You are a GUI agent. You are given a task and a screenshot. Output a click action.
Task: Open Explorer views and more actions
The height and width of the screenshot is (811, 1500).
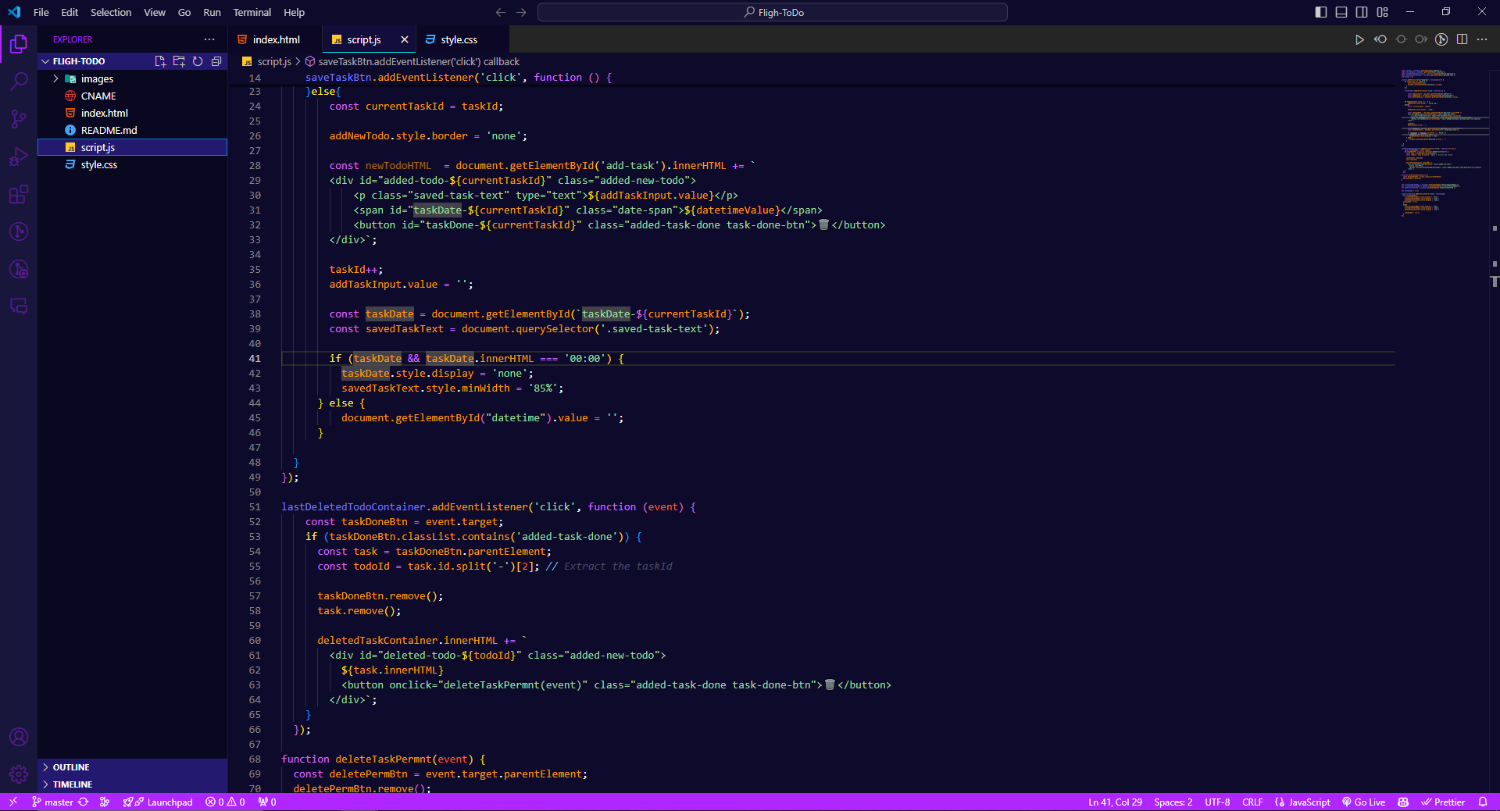pos(208,39)
